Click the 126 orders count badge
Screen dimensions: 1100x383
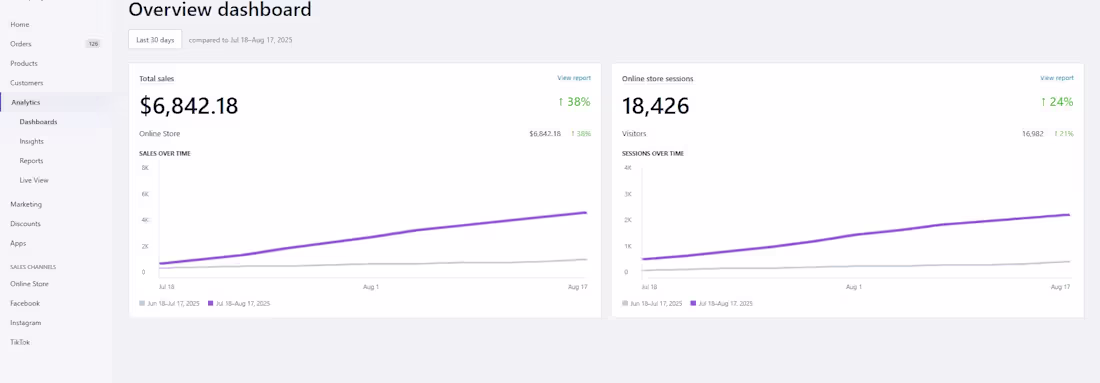pos(93,43)
